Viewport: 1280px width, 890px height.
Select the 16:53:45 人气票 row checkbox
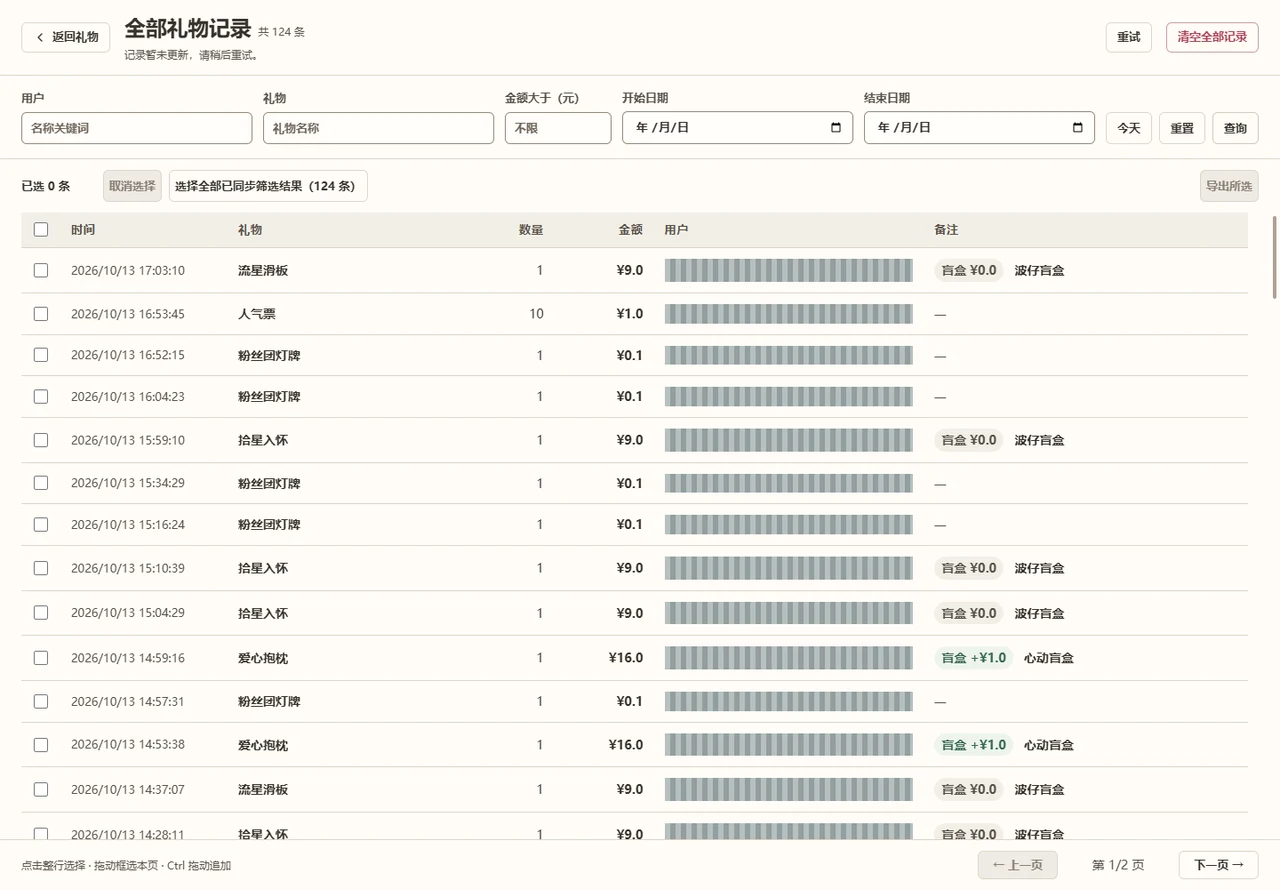pos(41,314)
